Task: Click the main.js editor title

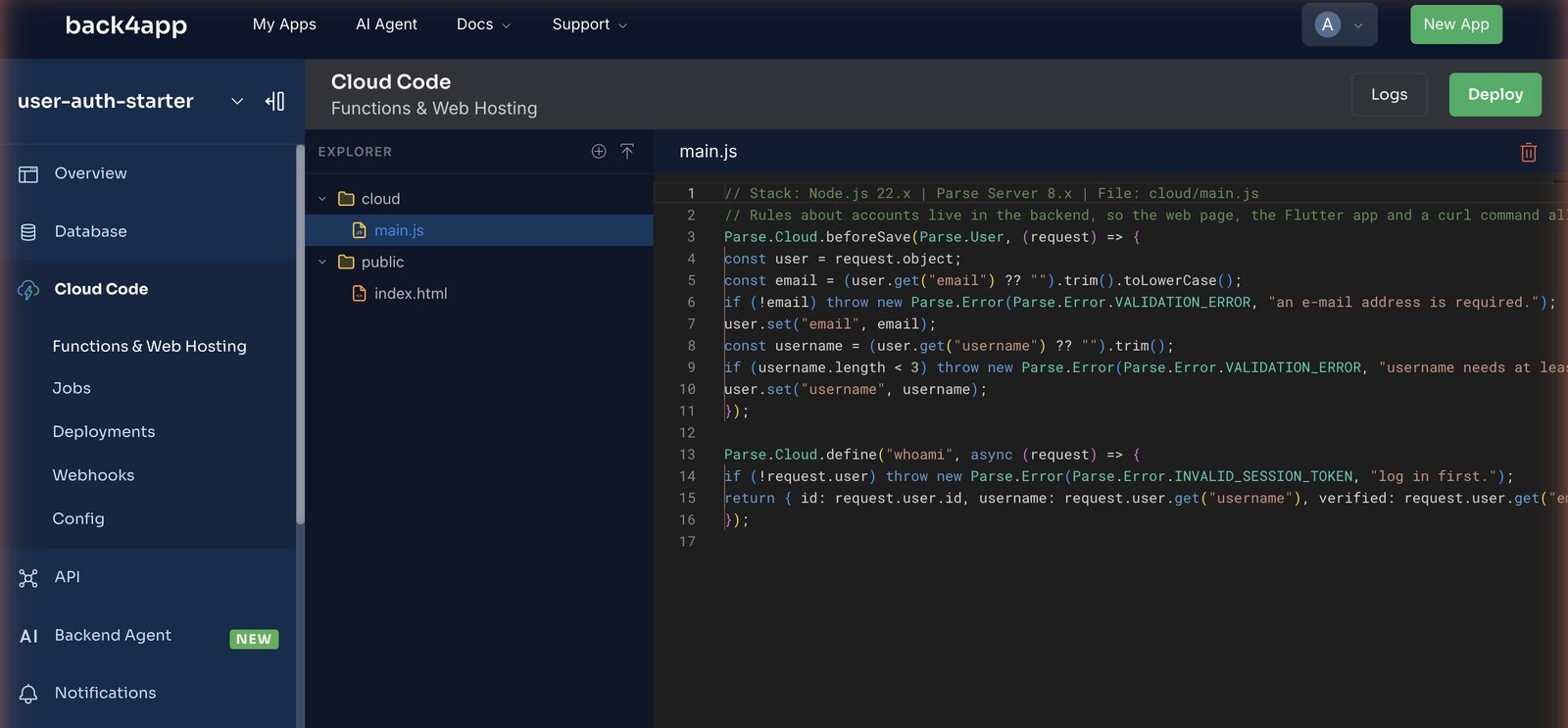Action: tap(709, 152)
